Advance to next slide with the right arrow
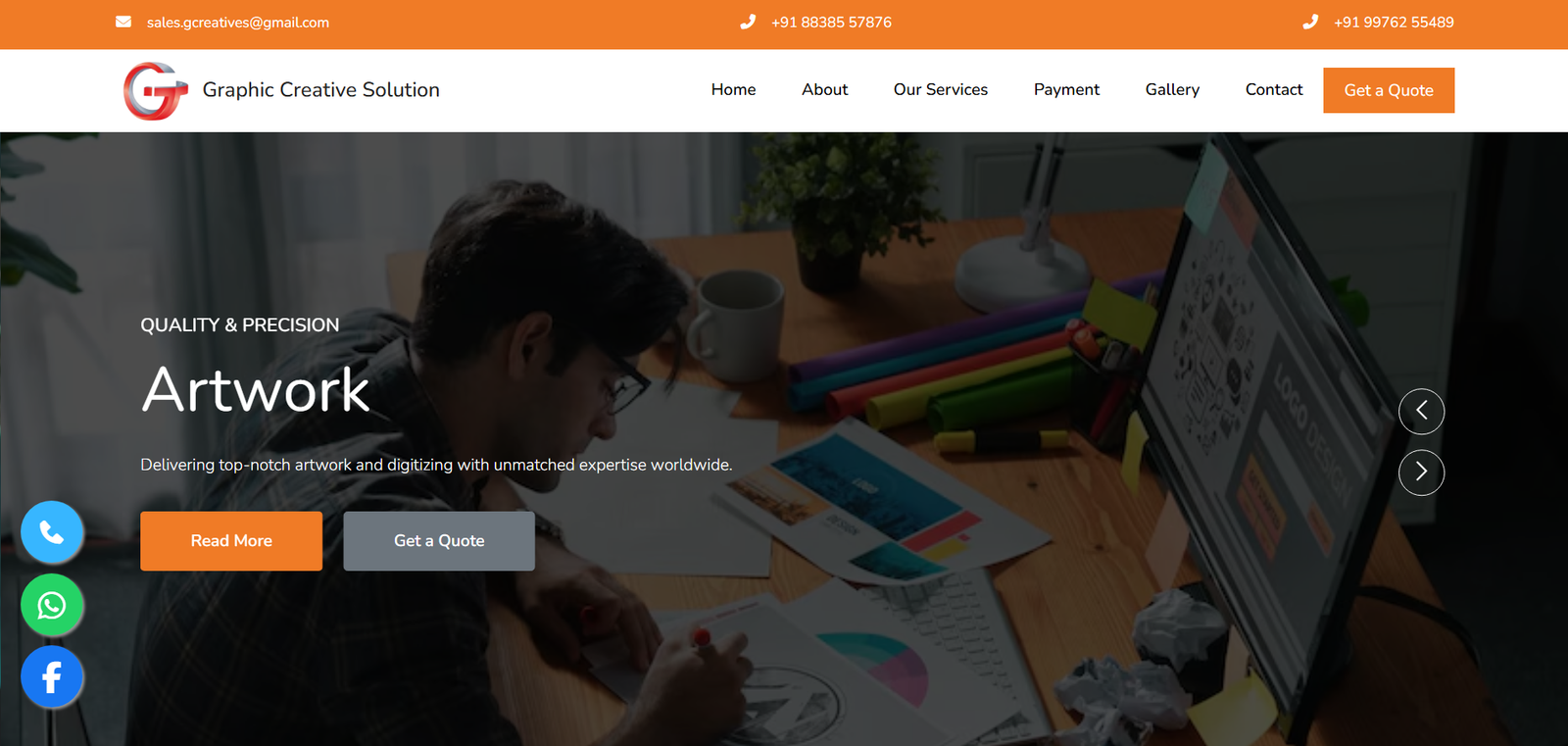 [1421, 472]
